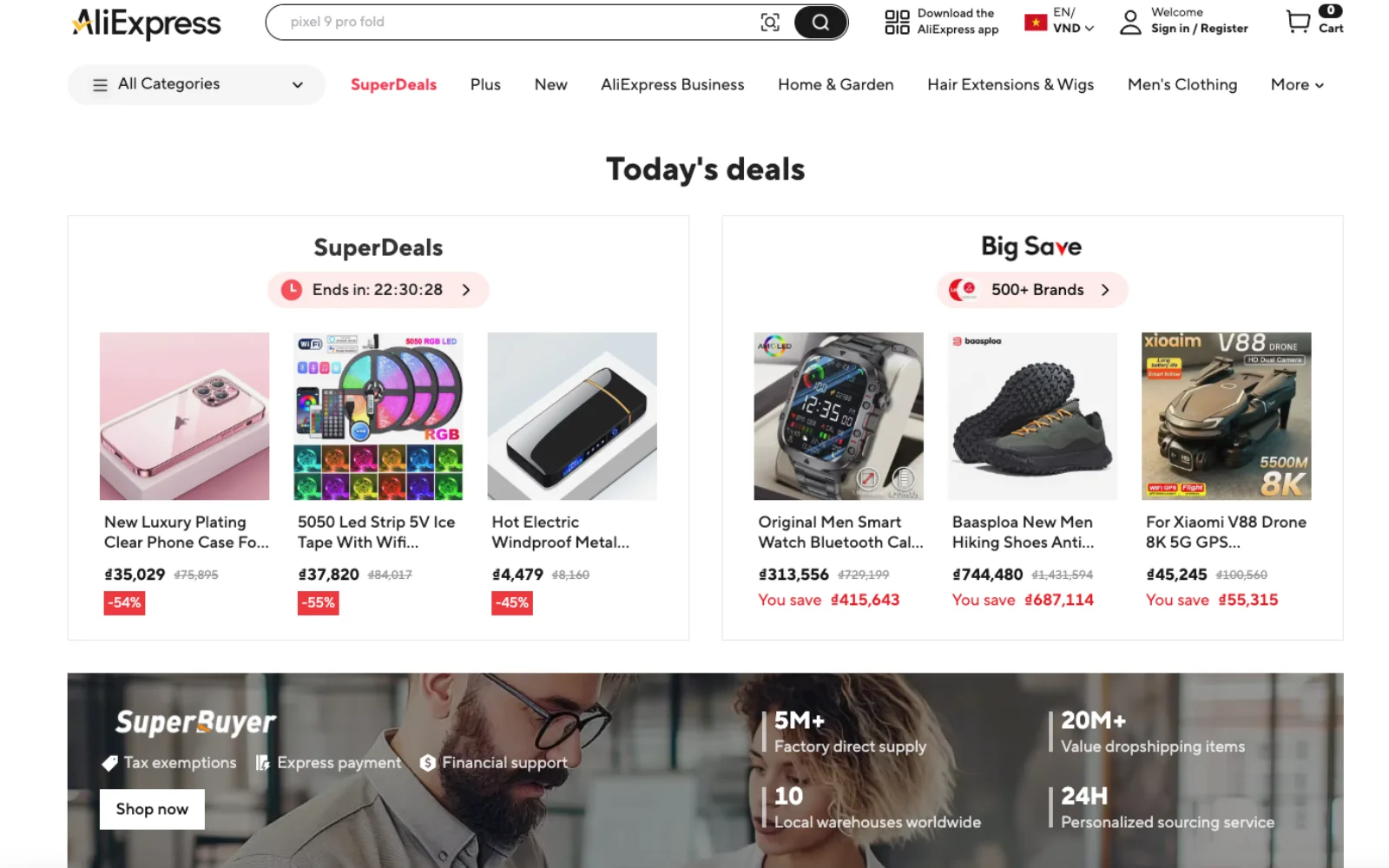Click the image search camera icon
The height and width of the screenshot is (868, 1389).
(x=770, y=23)
